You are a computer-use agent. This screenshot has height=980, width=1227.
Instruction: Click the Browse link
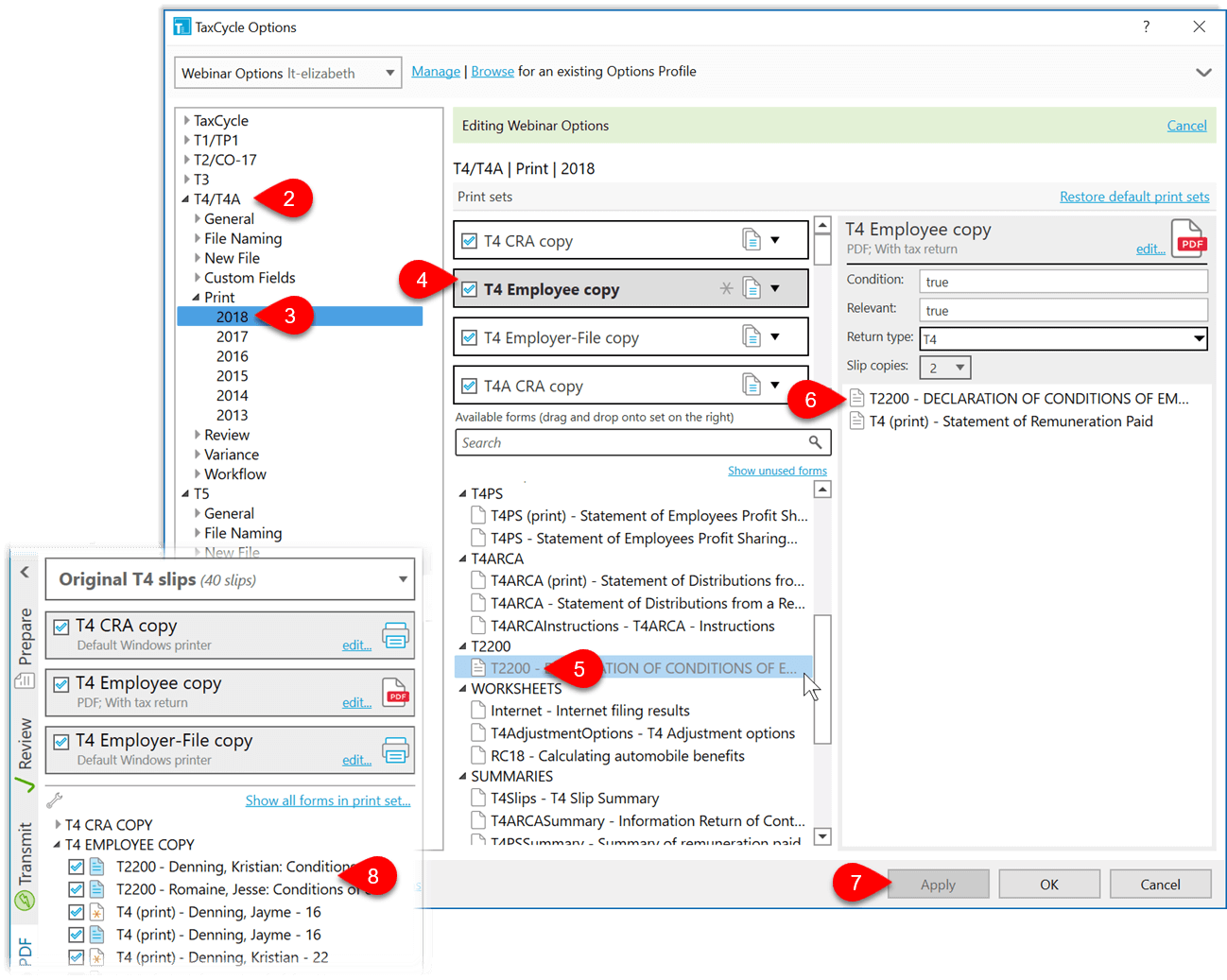click(x=493, y=71)
